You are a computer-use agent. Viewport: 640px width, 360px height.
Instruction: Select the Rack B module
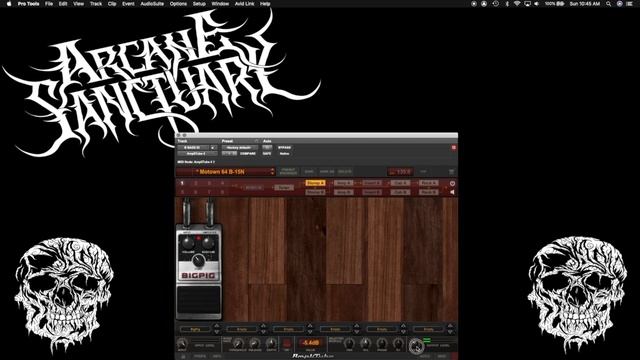[429, 192]
